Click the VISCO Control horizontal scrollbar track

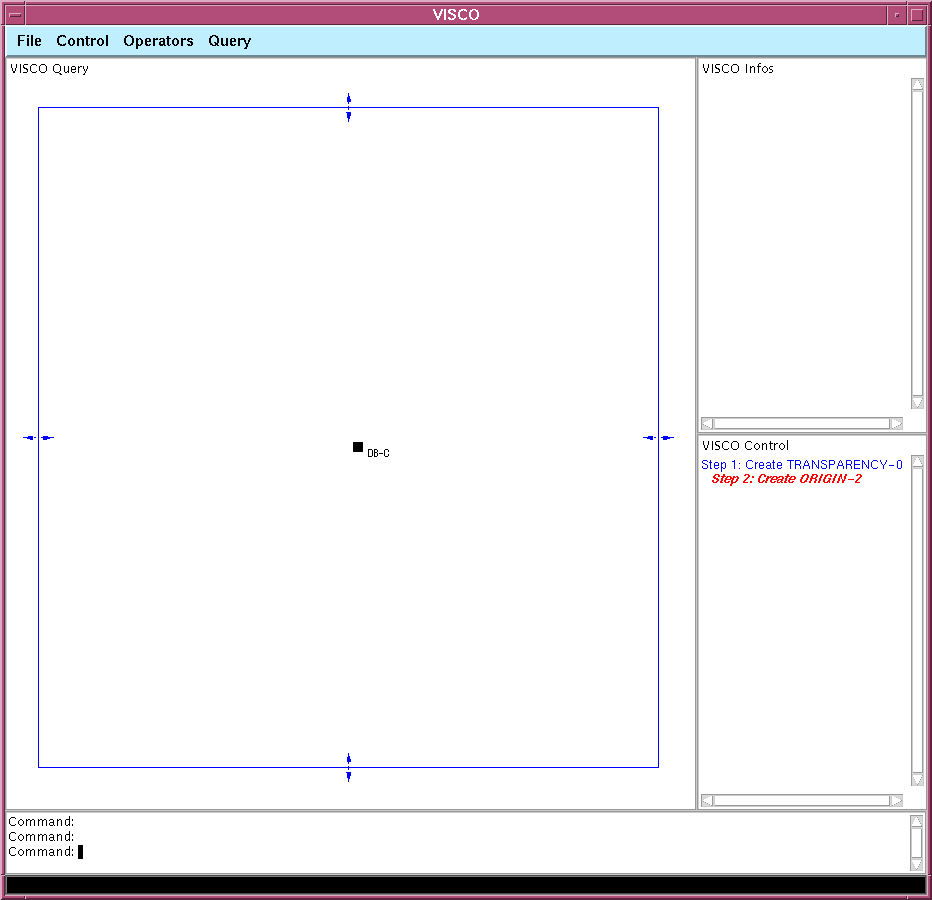[x=802, y=801]
